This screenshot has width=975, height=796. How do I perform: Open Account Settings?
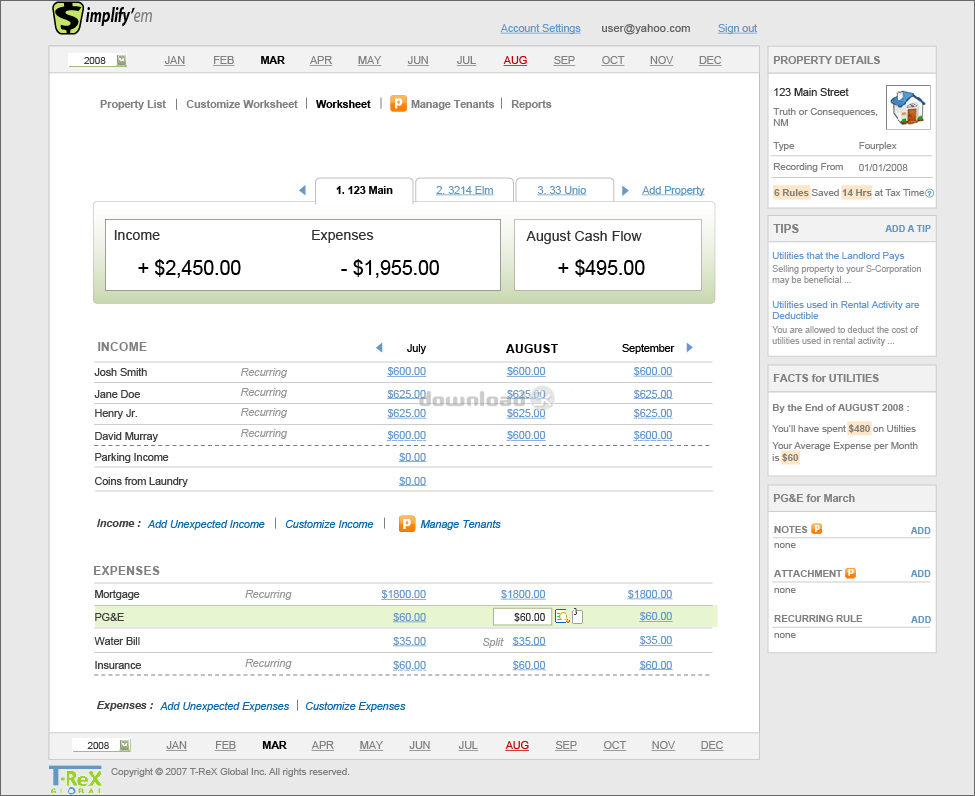540,28
